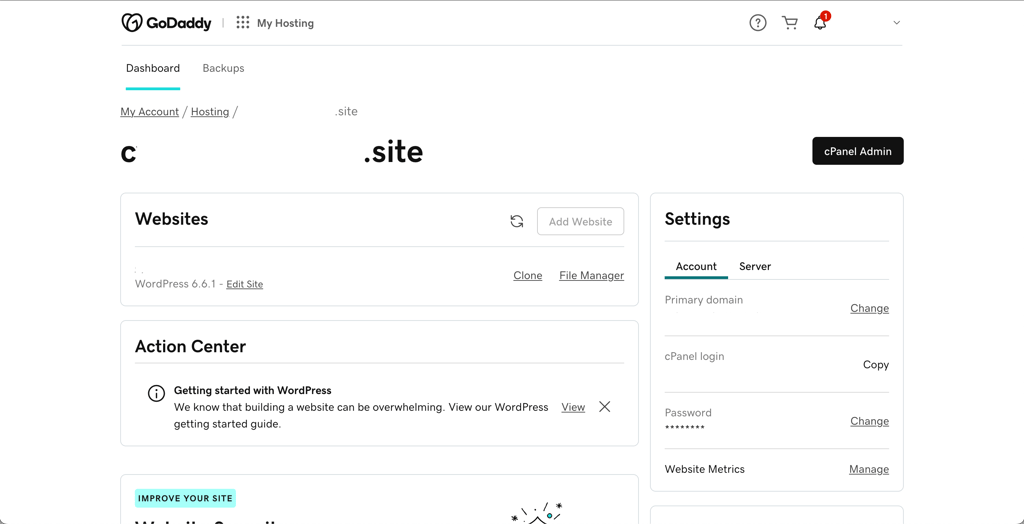Screen dimensions: 1024x524
Task: Clone the WordPress site
Action: click(x=528, y=276)
